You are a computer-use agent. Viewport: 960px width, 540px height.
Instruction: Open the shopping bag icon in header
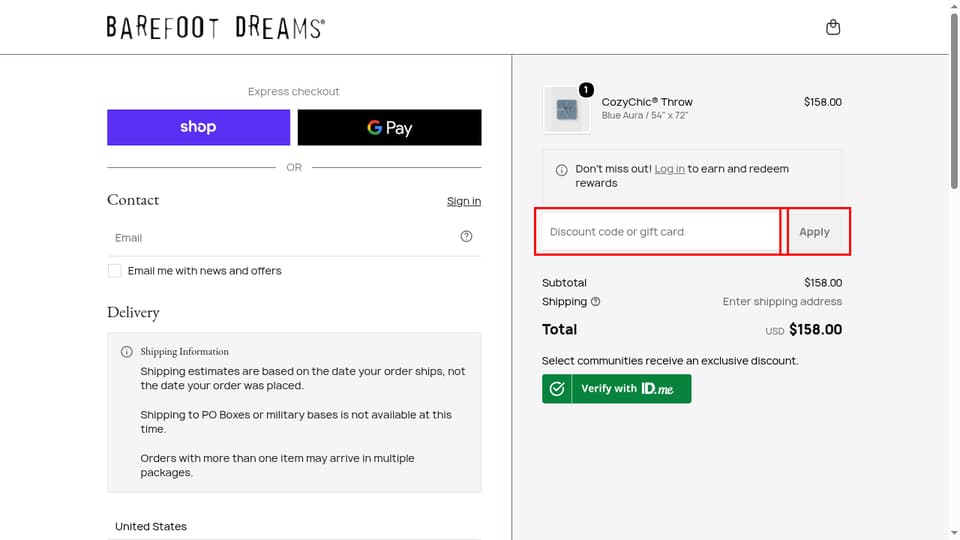pyautogui.click(x=833, y=27)
